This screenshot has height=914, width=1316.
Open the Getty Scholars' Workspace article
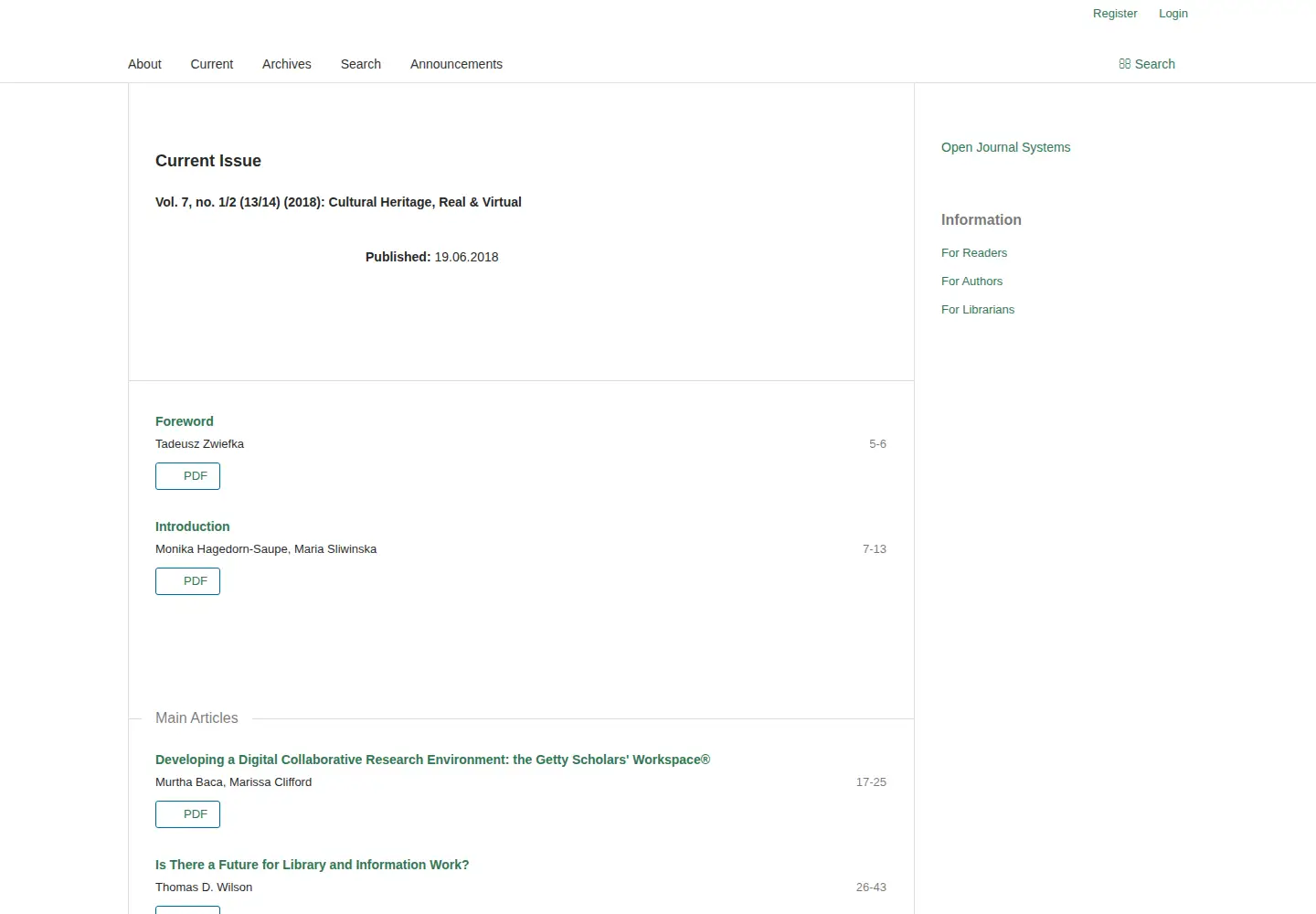click(432, 760)
